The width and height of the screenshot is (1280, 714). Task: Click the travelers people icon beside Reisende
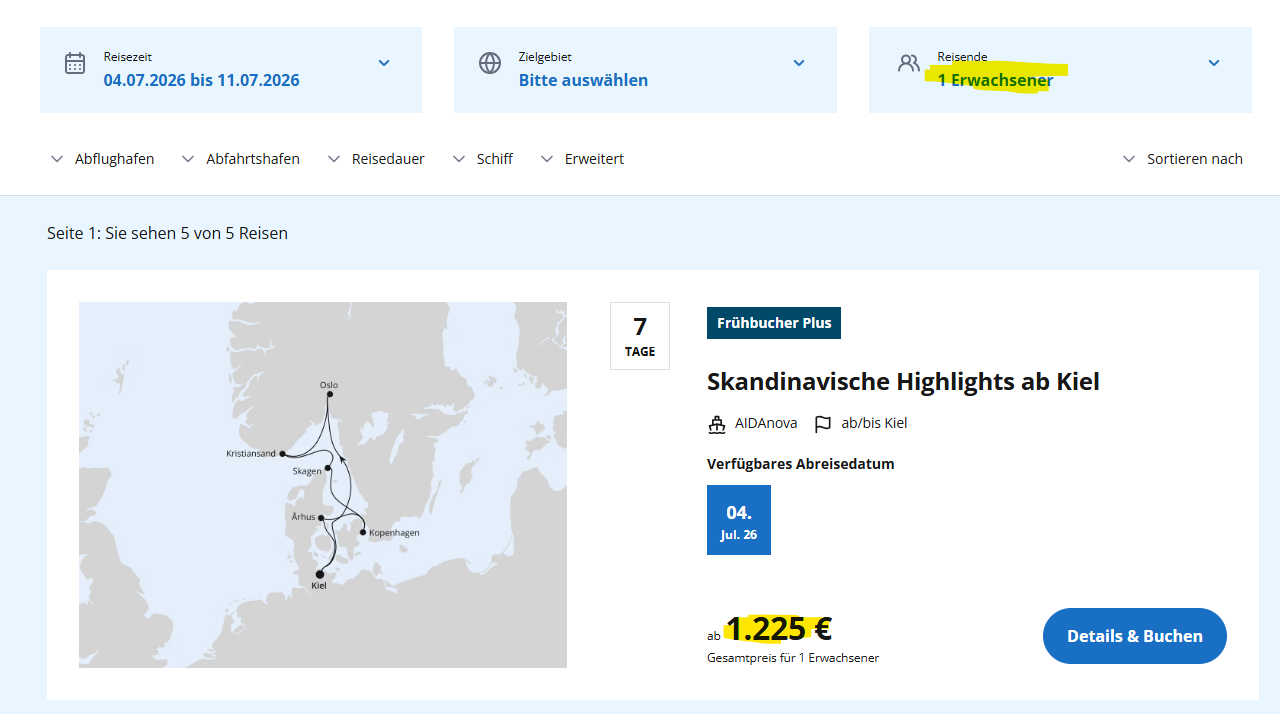908,63
